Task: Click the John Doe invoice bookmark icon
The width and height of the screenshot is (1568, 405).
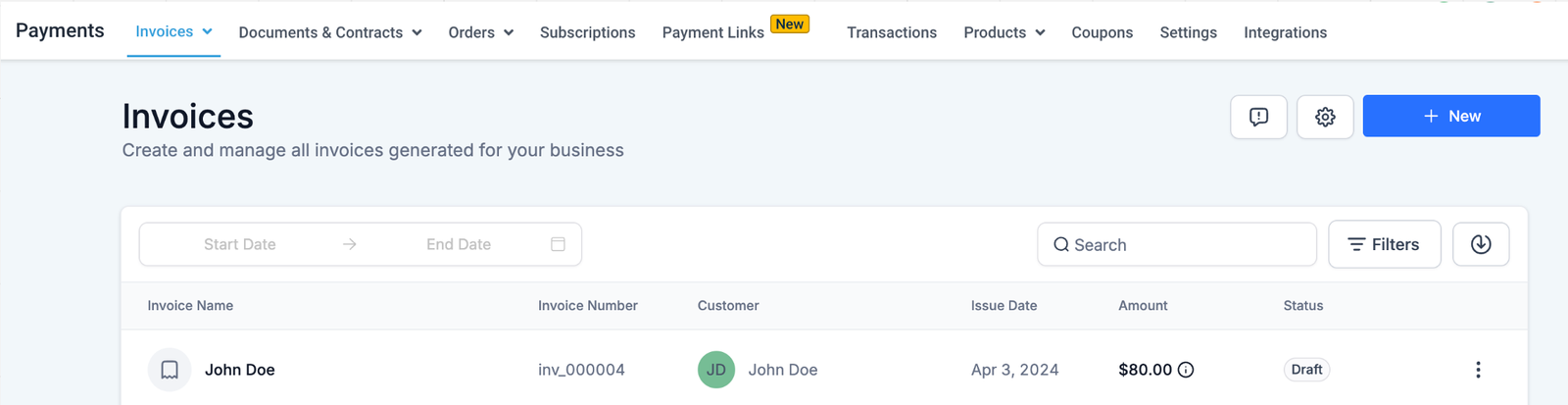Action: click(x=170, y=370)
